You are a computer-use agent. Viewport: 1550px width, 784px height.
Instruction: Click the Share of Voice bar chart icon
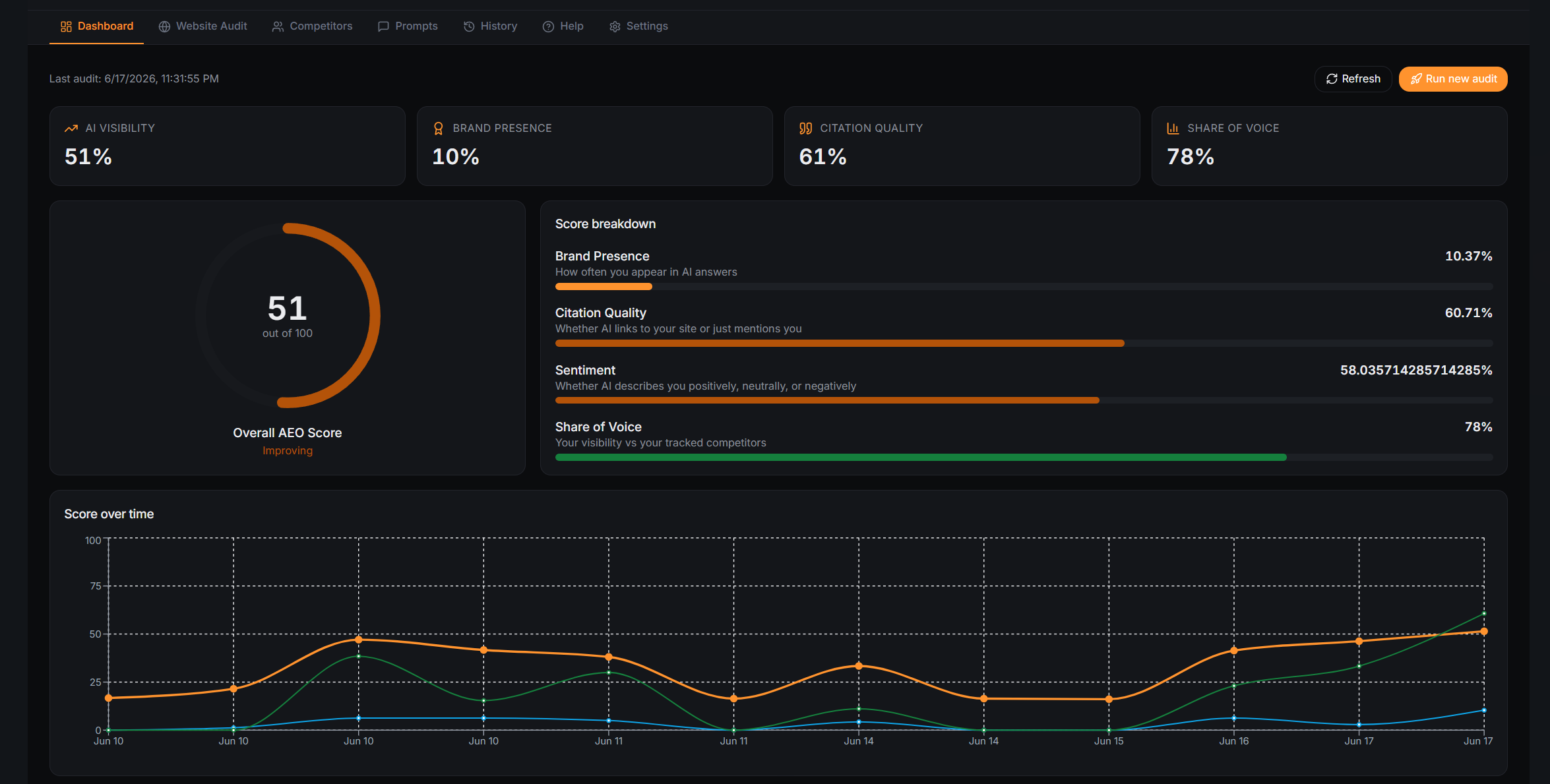point(1173,129)
